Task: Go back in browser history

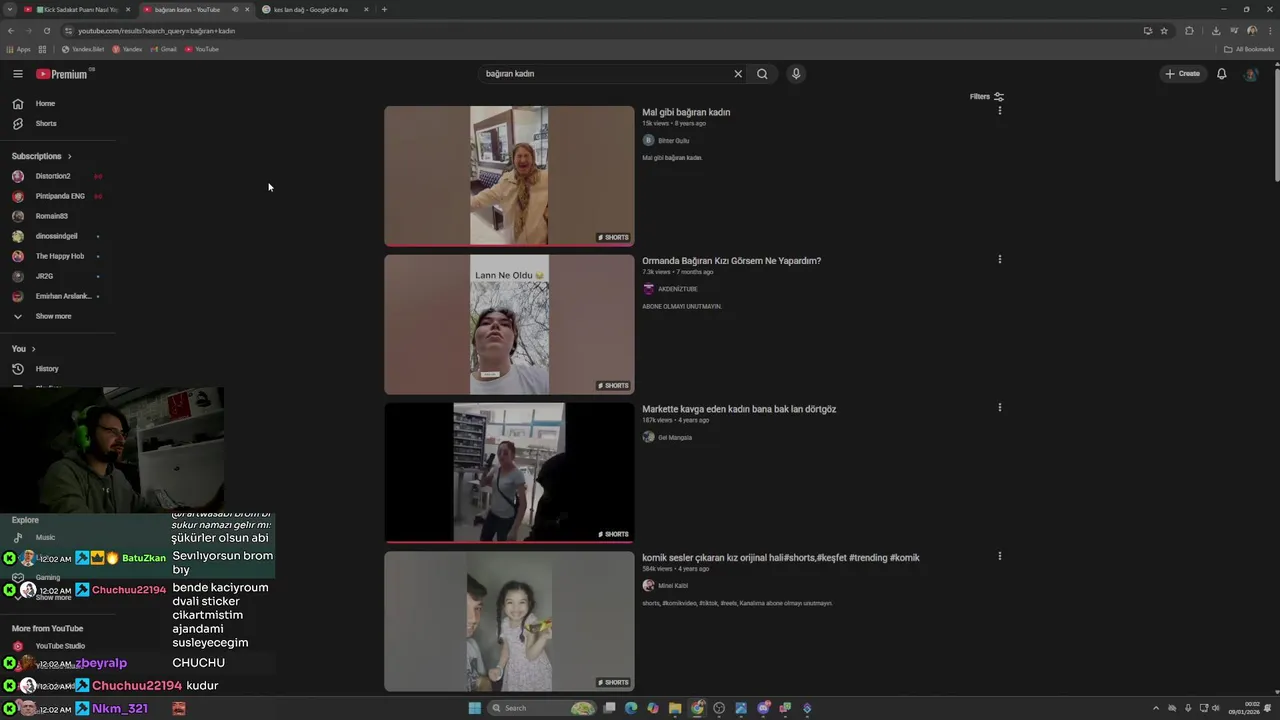Action: pos(11,31)
